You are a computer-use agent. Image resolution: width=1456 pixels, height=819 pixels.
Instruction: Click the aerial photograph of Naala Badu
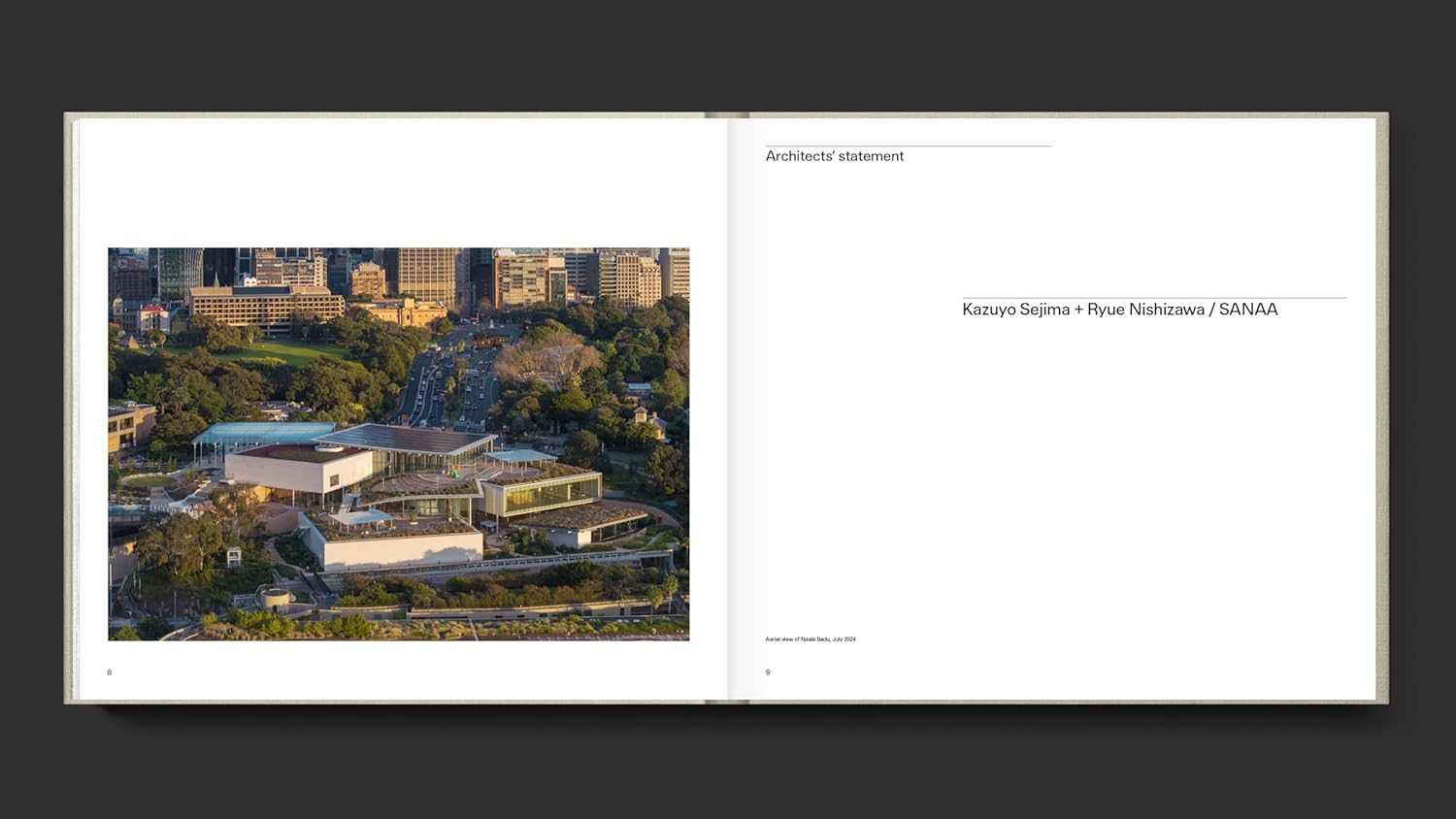point(398,442)
